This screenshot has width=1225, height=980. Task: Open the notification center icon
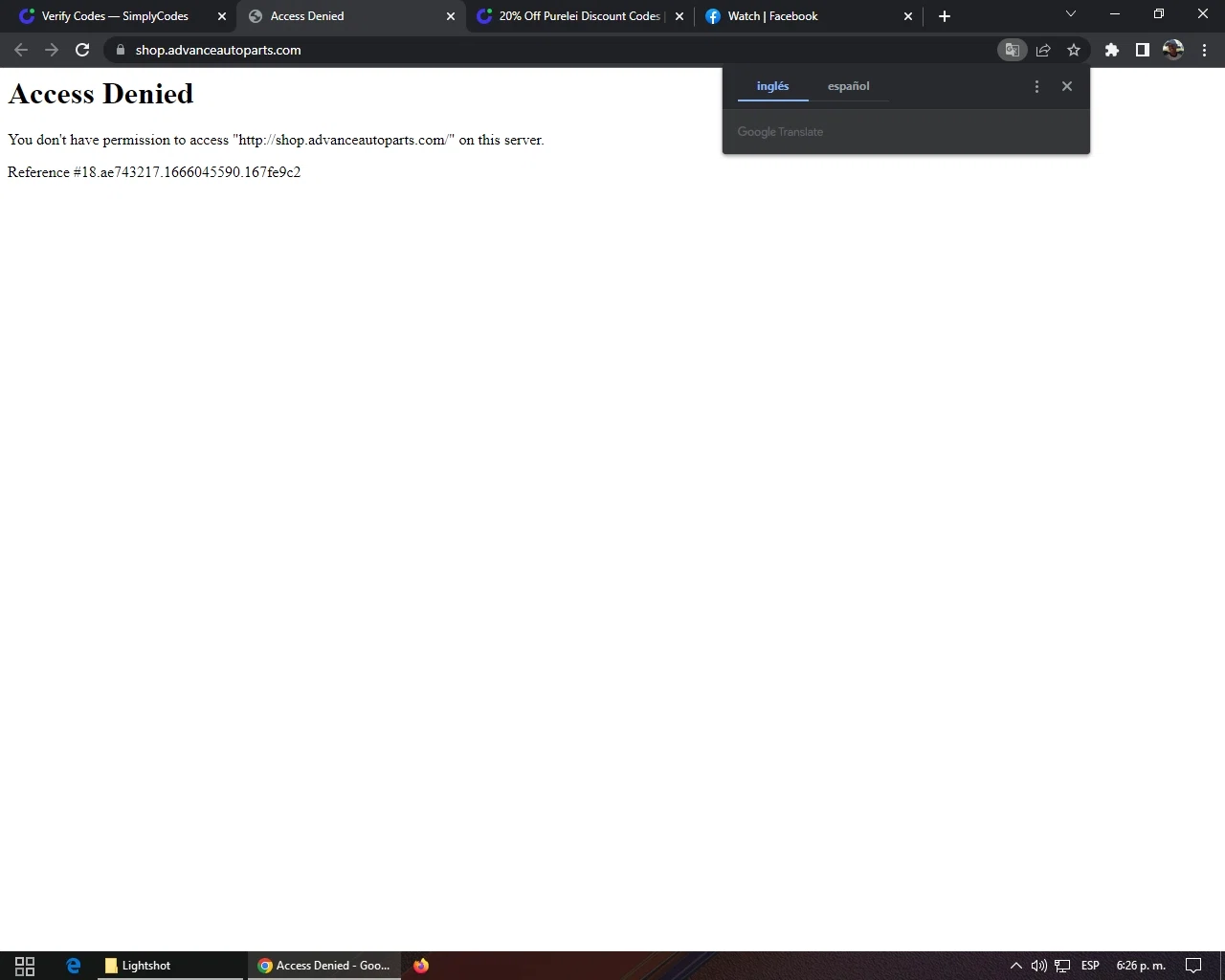click(1193, 966)
